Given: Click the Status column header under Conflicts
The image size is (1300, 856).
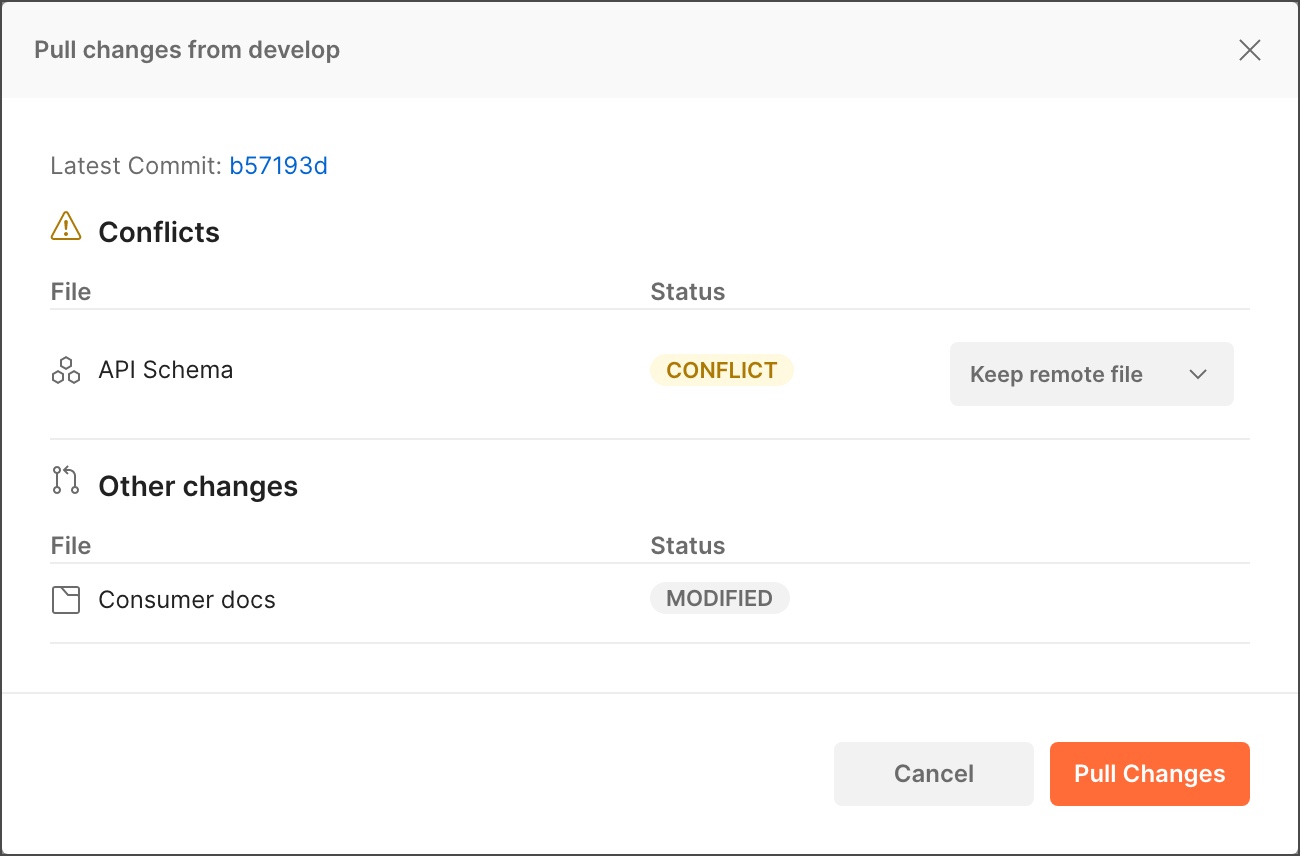Looking at the screenshot, I should pos(688,292).
